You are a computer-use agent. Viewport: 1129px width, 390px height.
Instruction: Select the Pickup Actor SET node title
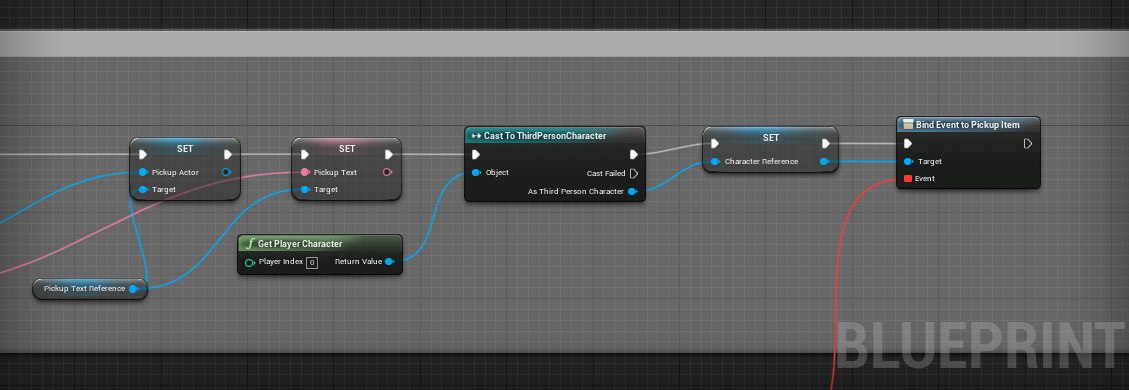[185, 148]
